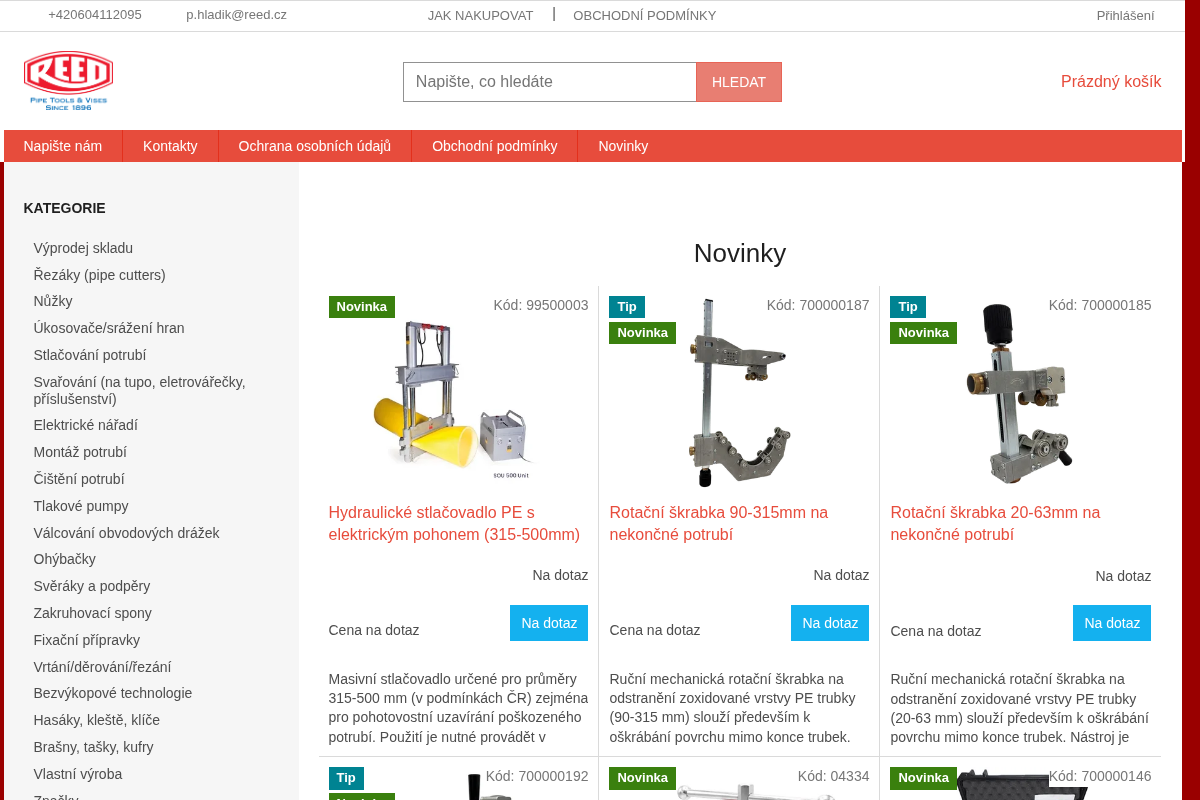
Task: Select the Výprodej skladu category
Action: point(83,248)
